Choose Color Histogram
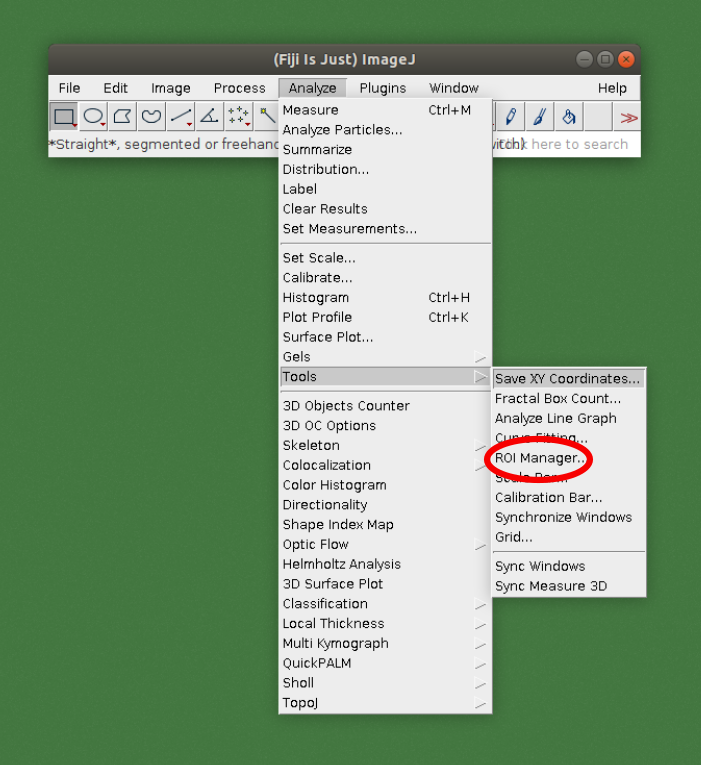 pos(385,485)
